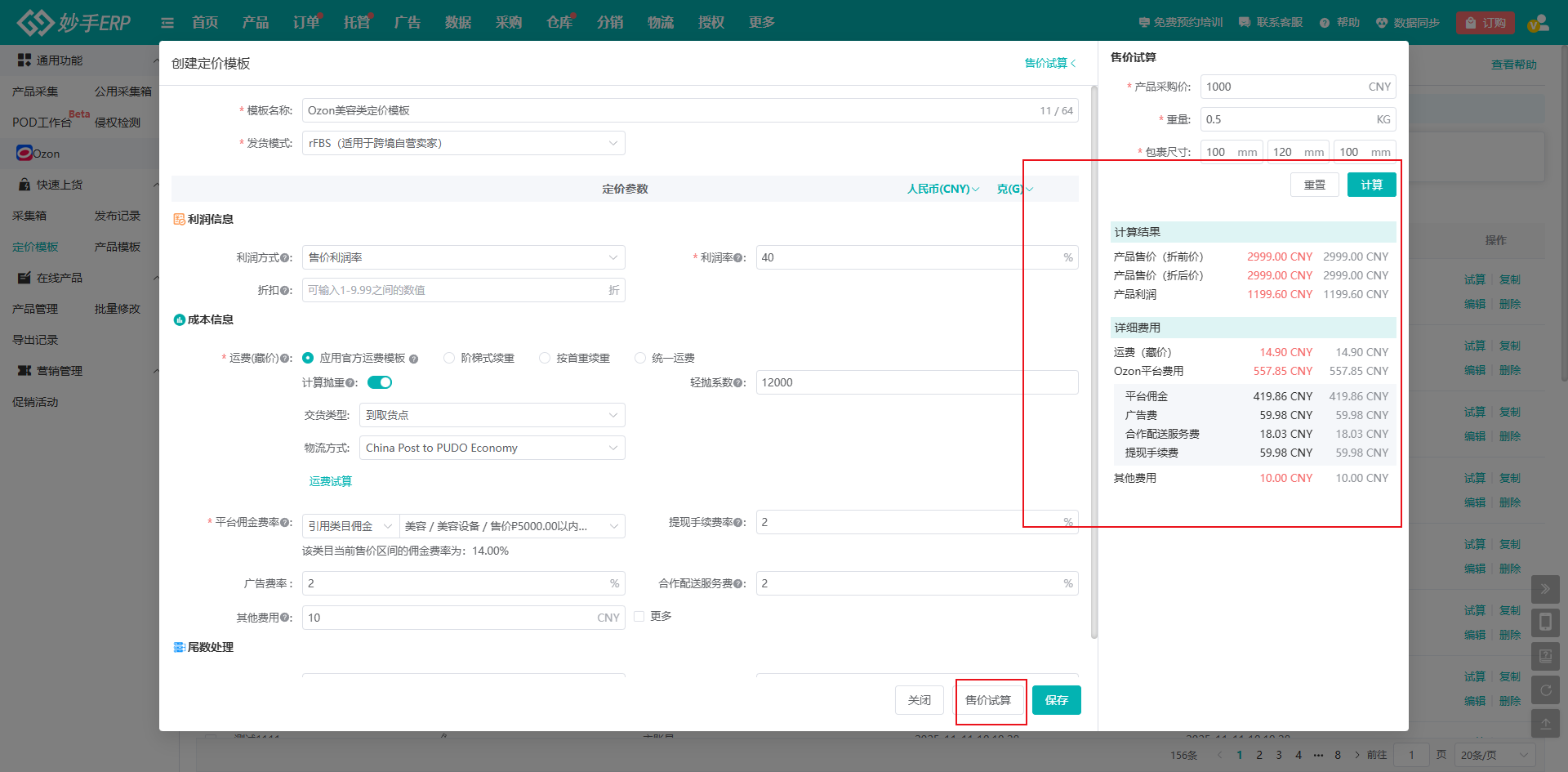
Task: Click help icon next to 利润方式
Action: click(x=285, y=258)
